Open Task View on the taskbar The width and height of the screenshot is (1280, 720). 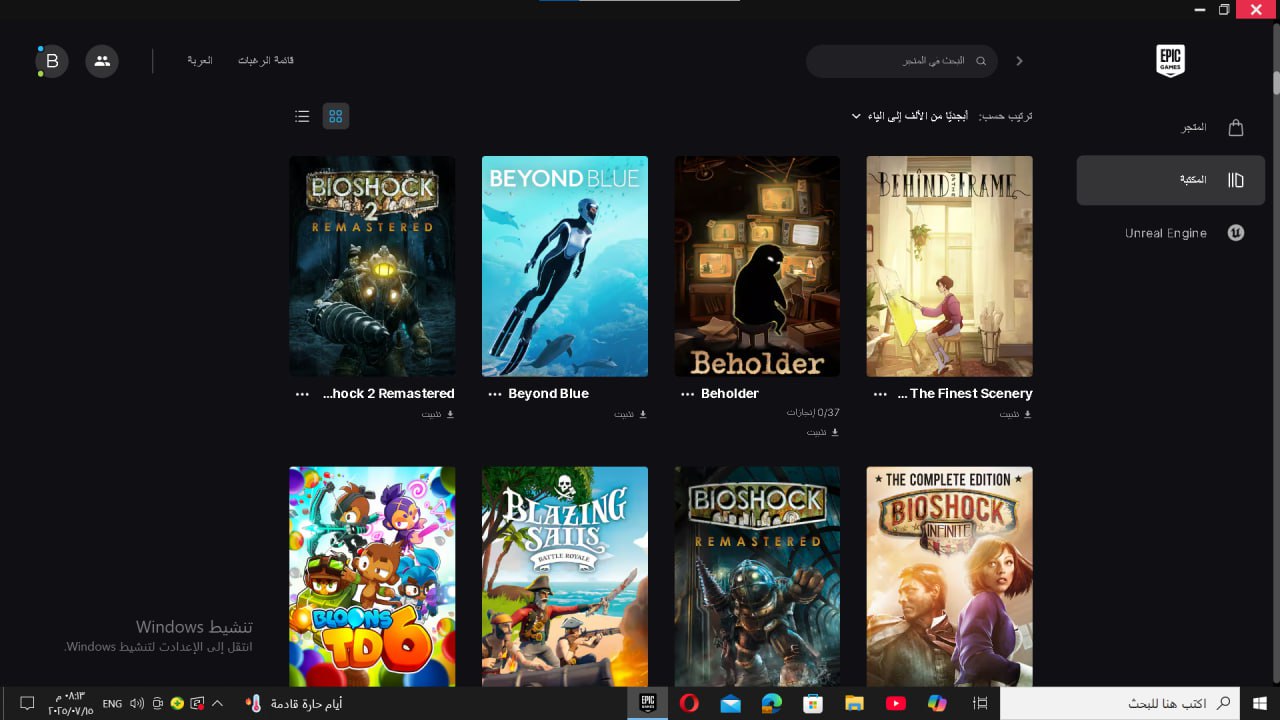(980, 703)
